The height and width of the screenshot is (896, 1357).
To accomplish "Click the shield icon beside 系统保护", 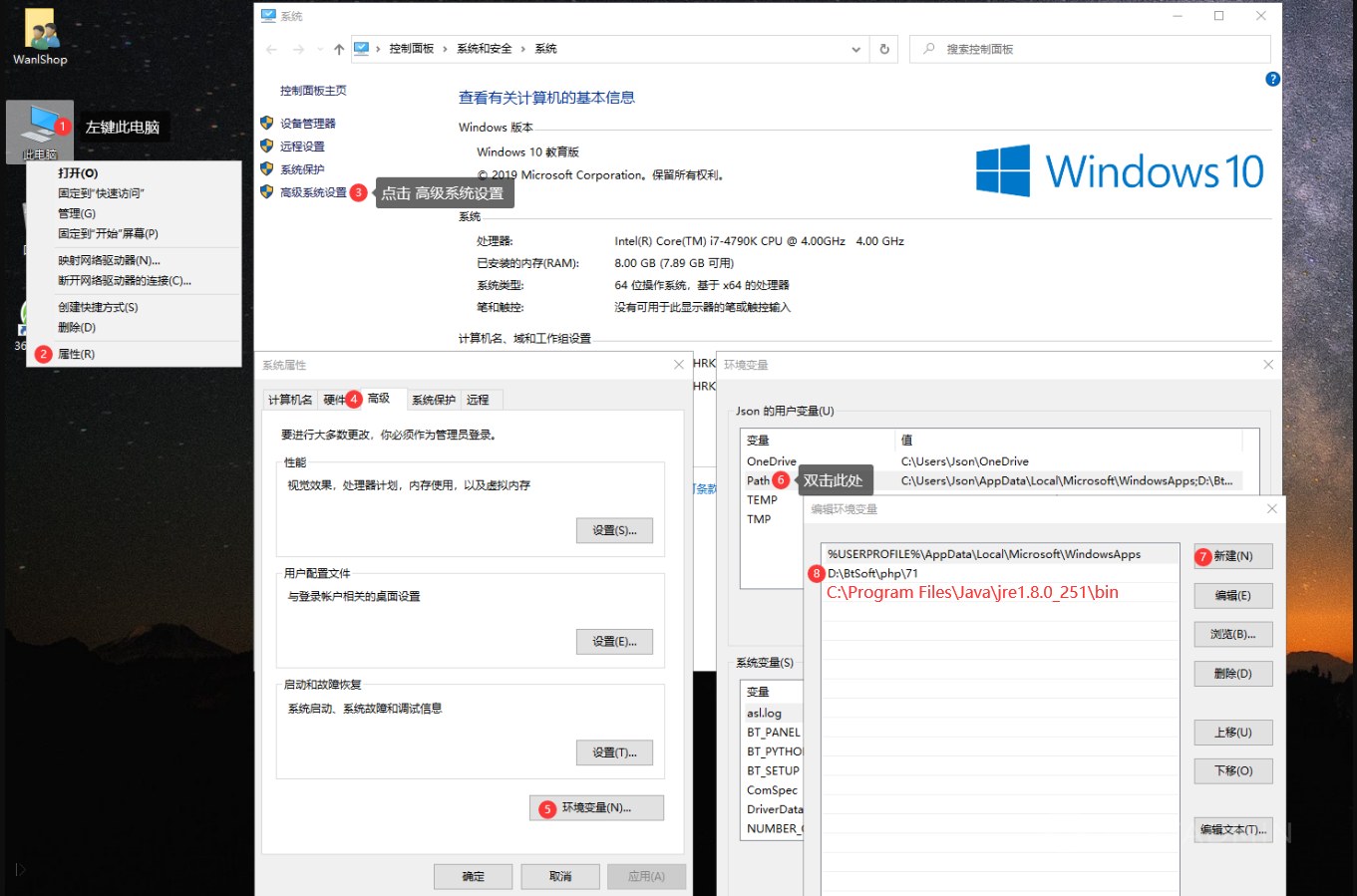I will 267,168.
